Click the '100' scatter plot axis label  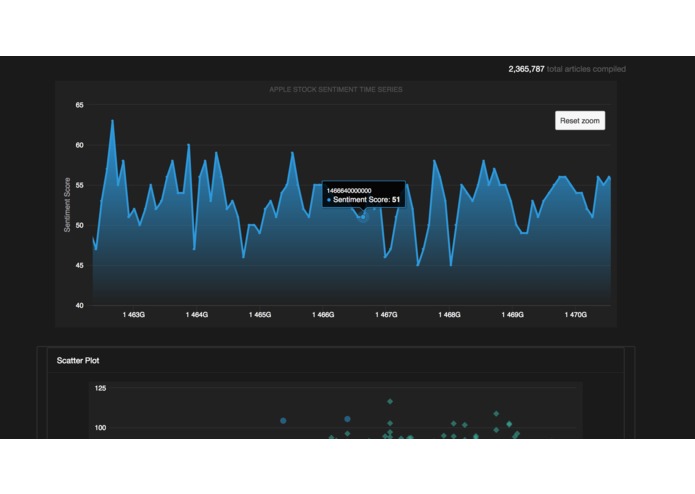click(101, 428)
